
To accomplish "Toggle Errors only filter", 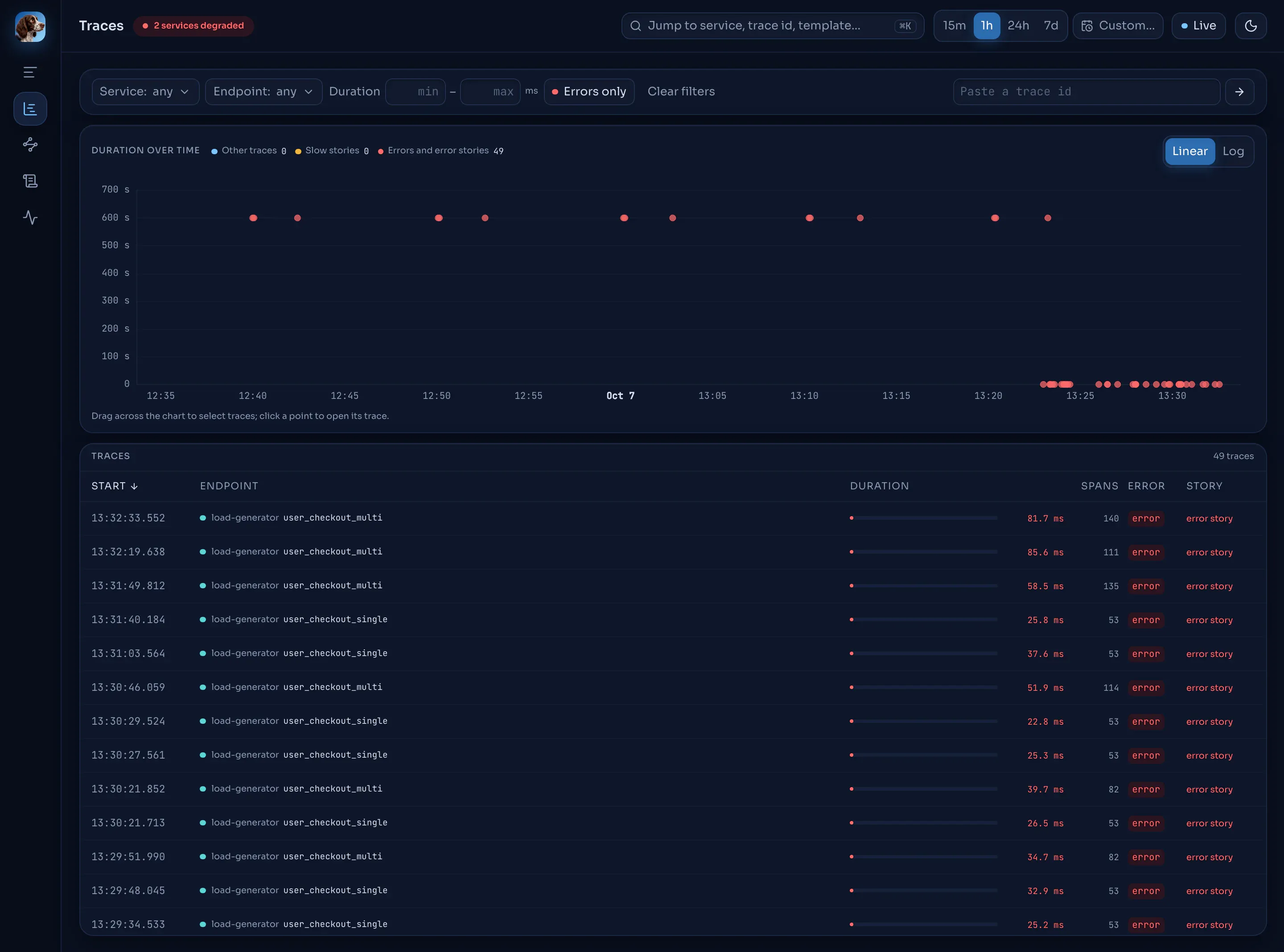I will click(589, 92).
